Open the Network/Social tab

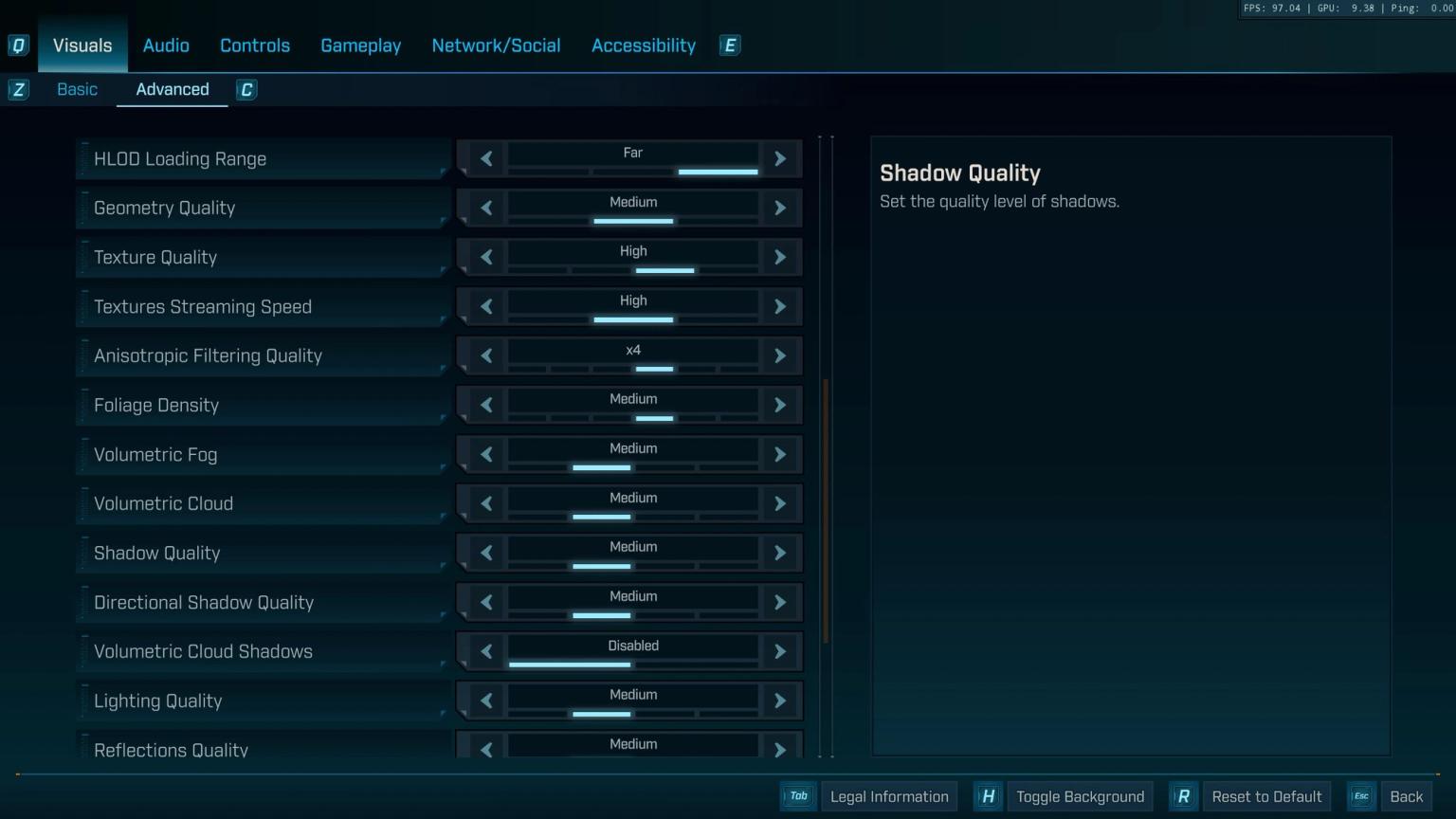click(496, 45)
